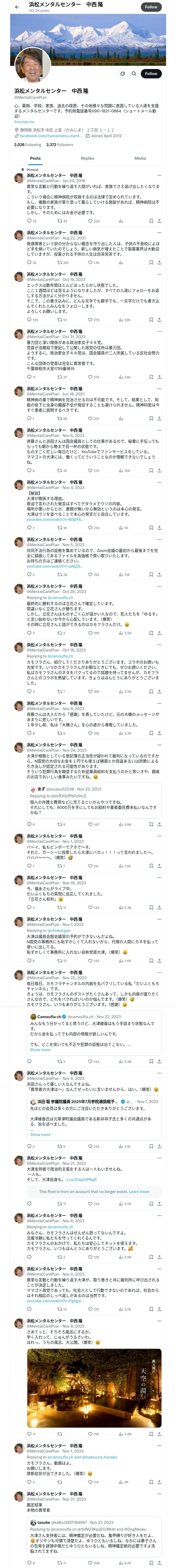Expand "Show more" in the Camoufla.ch quoted post
The width and height of the screenshot is (176, 1568).
40,1050
